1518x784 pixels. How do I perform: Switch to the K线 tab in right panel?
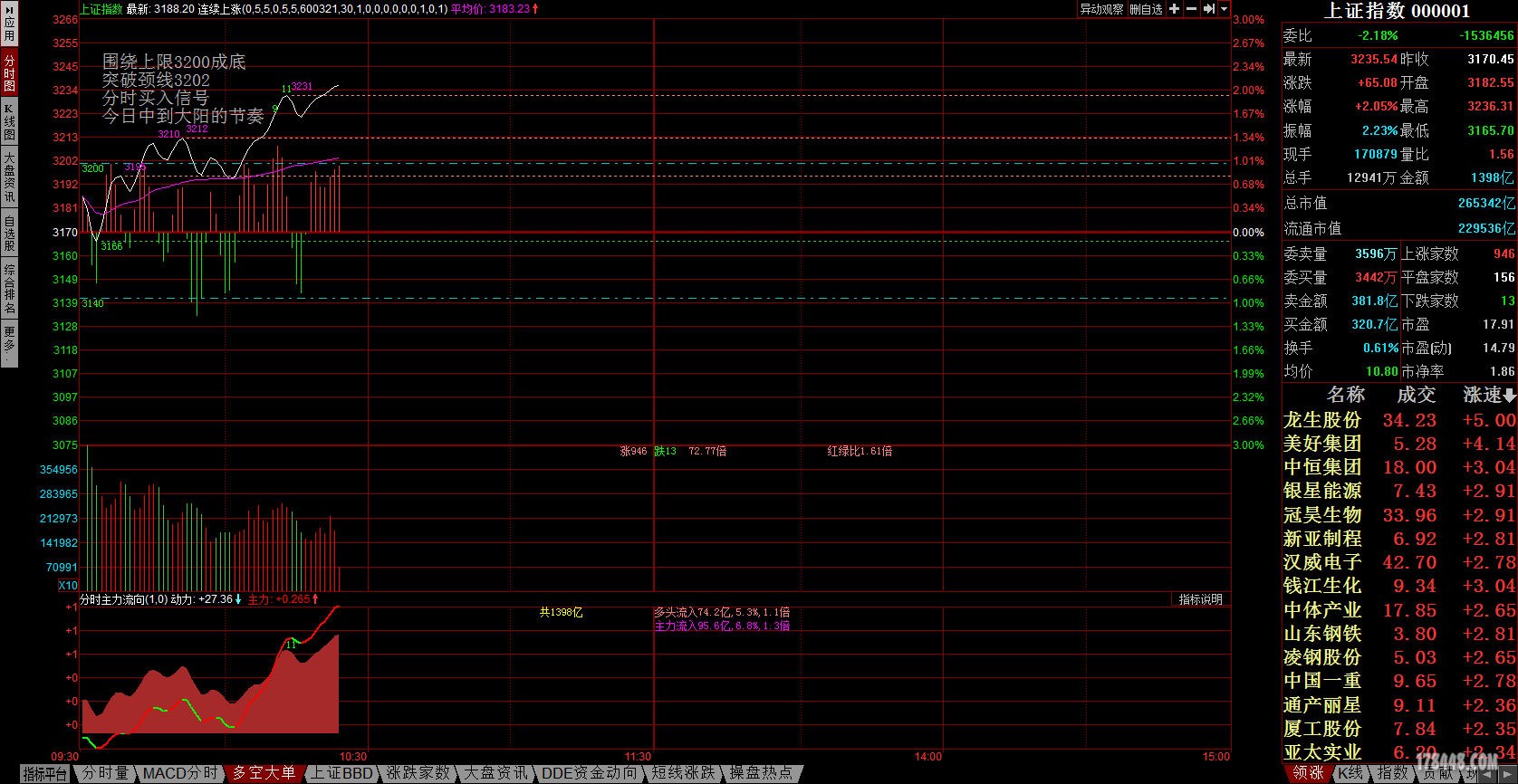pyautogui.click(x=1351, y=773)
